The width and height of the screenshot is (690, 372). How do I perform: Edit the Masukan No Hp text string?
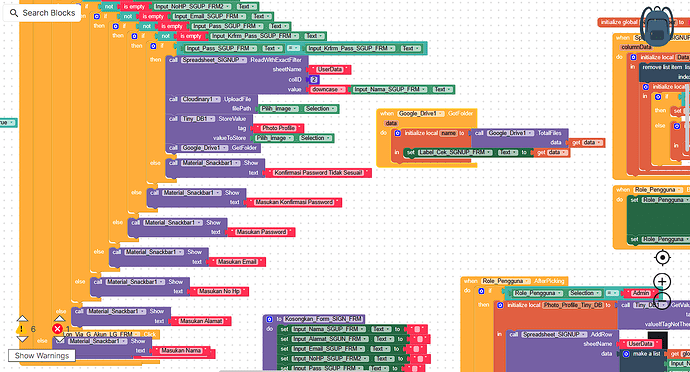point(219,291)
